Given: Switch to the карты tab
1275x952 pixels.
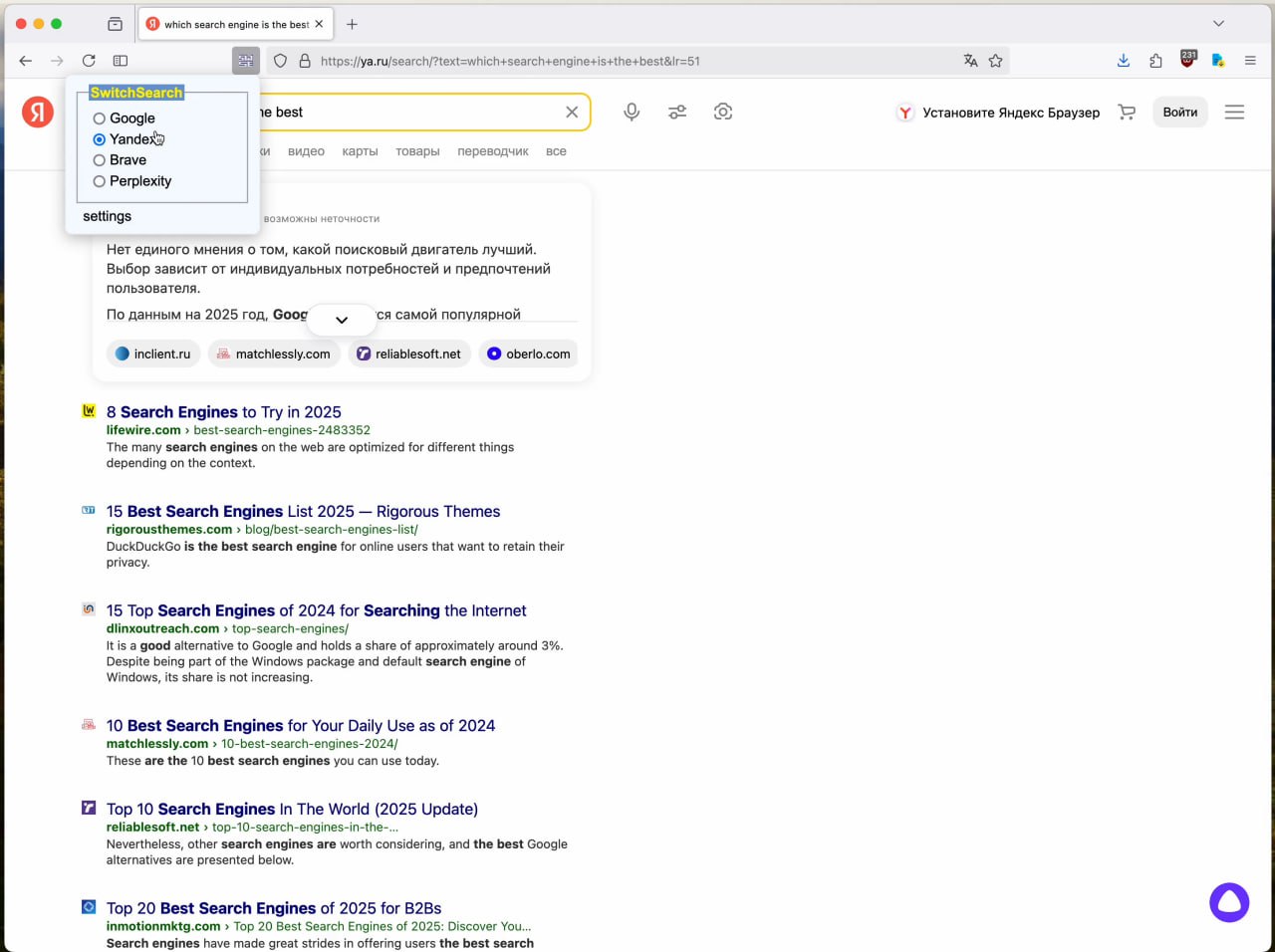Looking at the screenshot, I should pos(360,151).
